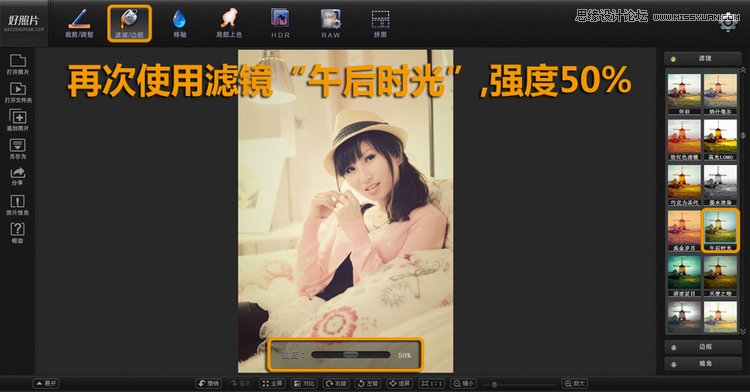The image size is (750, 392).
Task: Click the 好照片 app logo
Action: [23, 22]
